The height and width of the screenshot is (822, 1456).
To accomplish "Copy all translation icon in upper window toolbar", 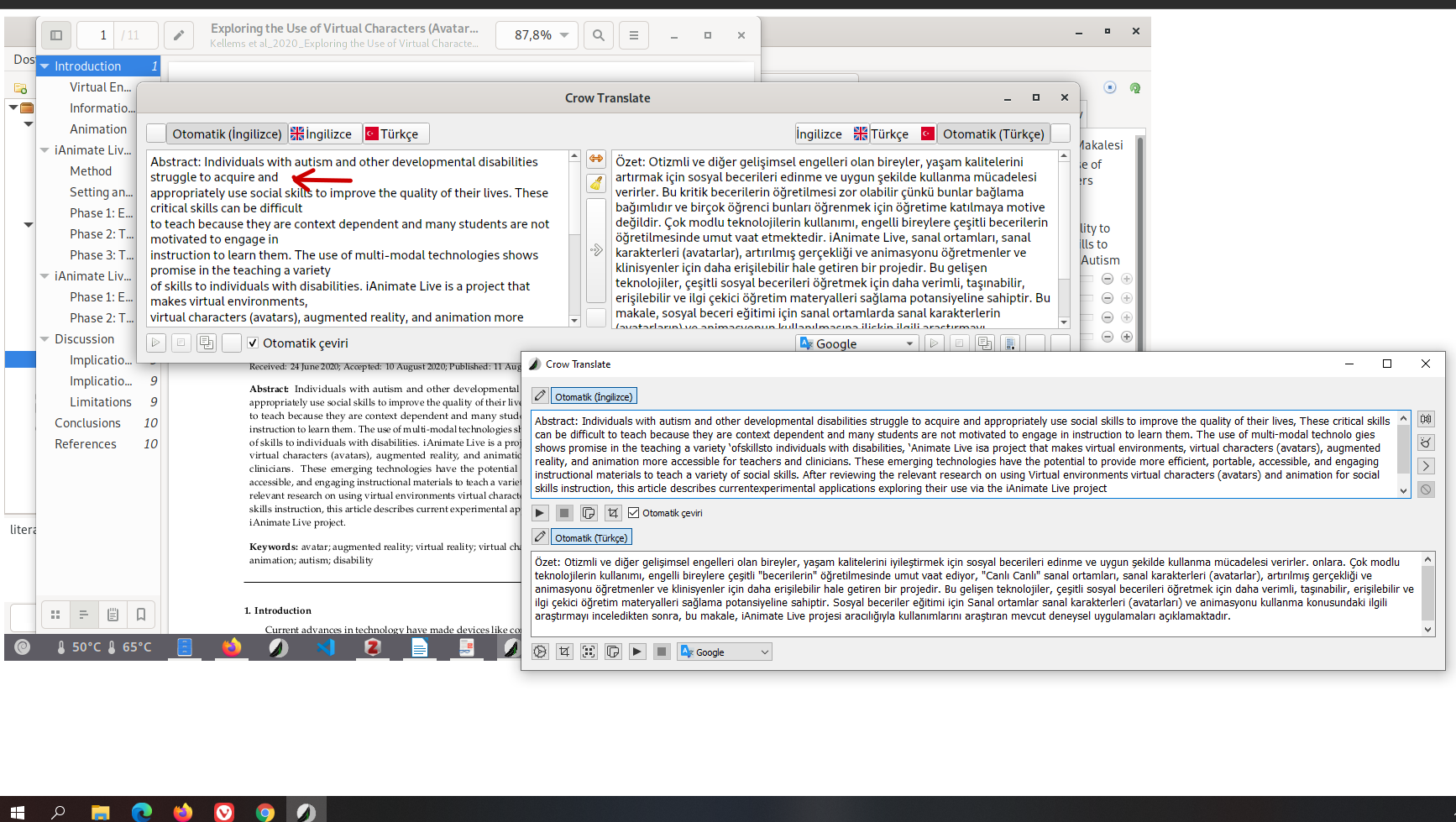I will click(x=1009, y=343).
